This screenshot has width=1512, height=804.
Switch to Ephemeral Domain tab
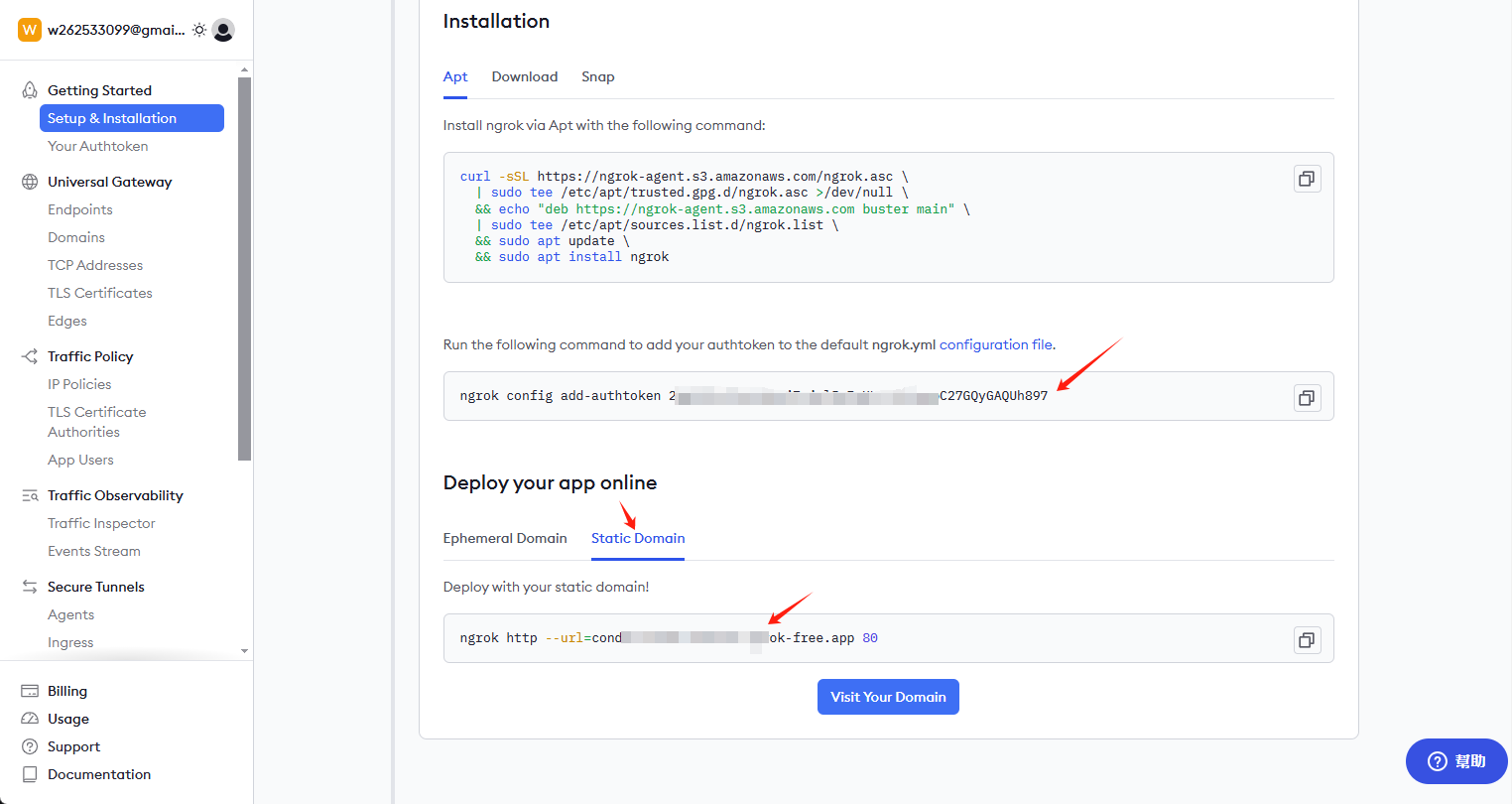click(505, 538)
